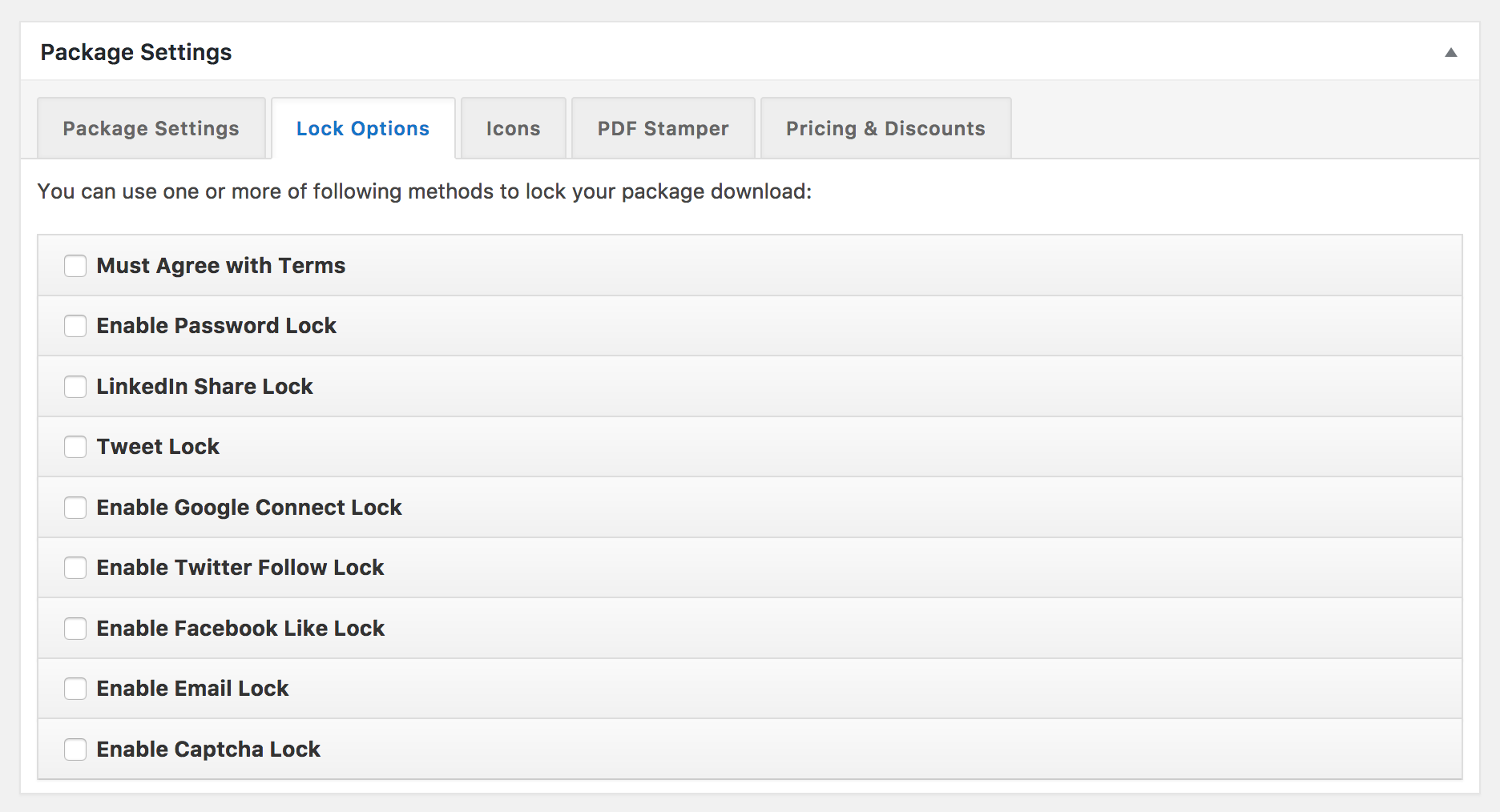Switch to the "Package Settings" tab
The height and width of the screenshot is (812, 1500).
pyautogui.click(x=151, y=128)
